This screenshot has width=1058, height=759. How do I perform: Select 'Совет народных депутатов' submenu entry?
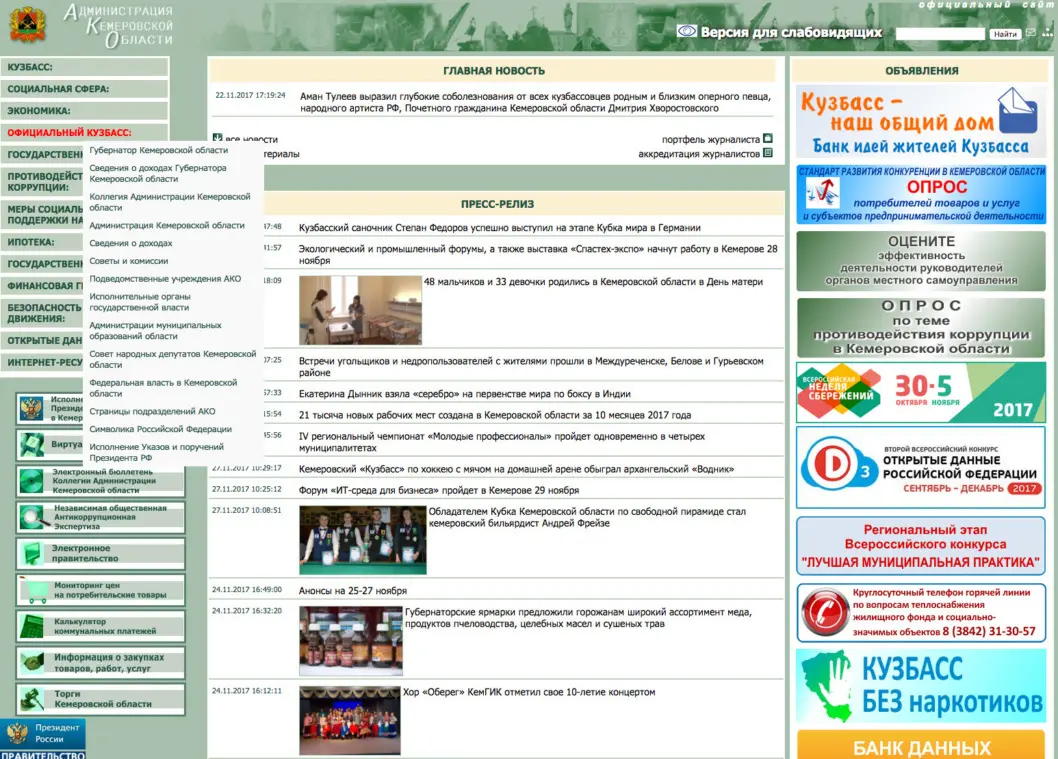(173, 359)
